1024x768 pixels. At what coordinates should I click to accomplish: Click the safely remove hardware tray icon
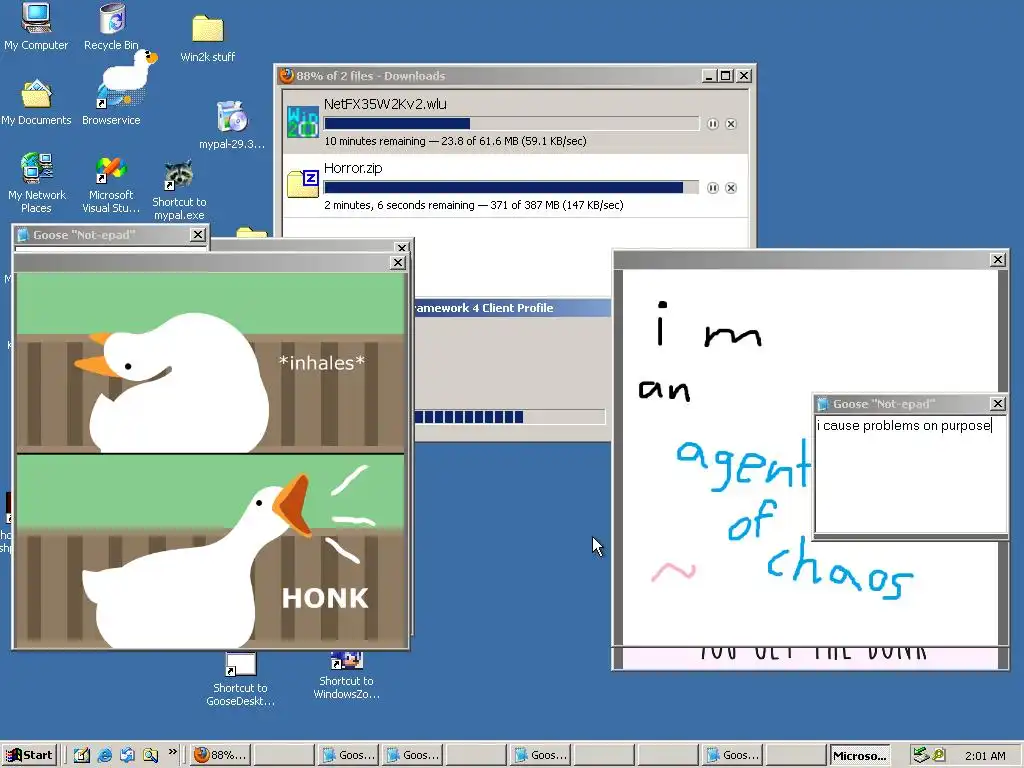pyautogui.click(x=921, y=755)
